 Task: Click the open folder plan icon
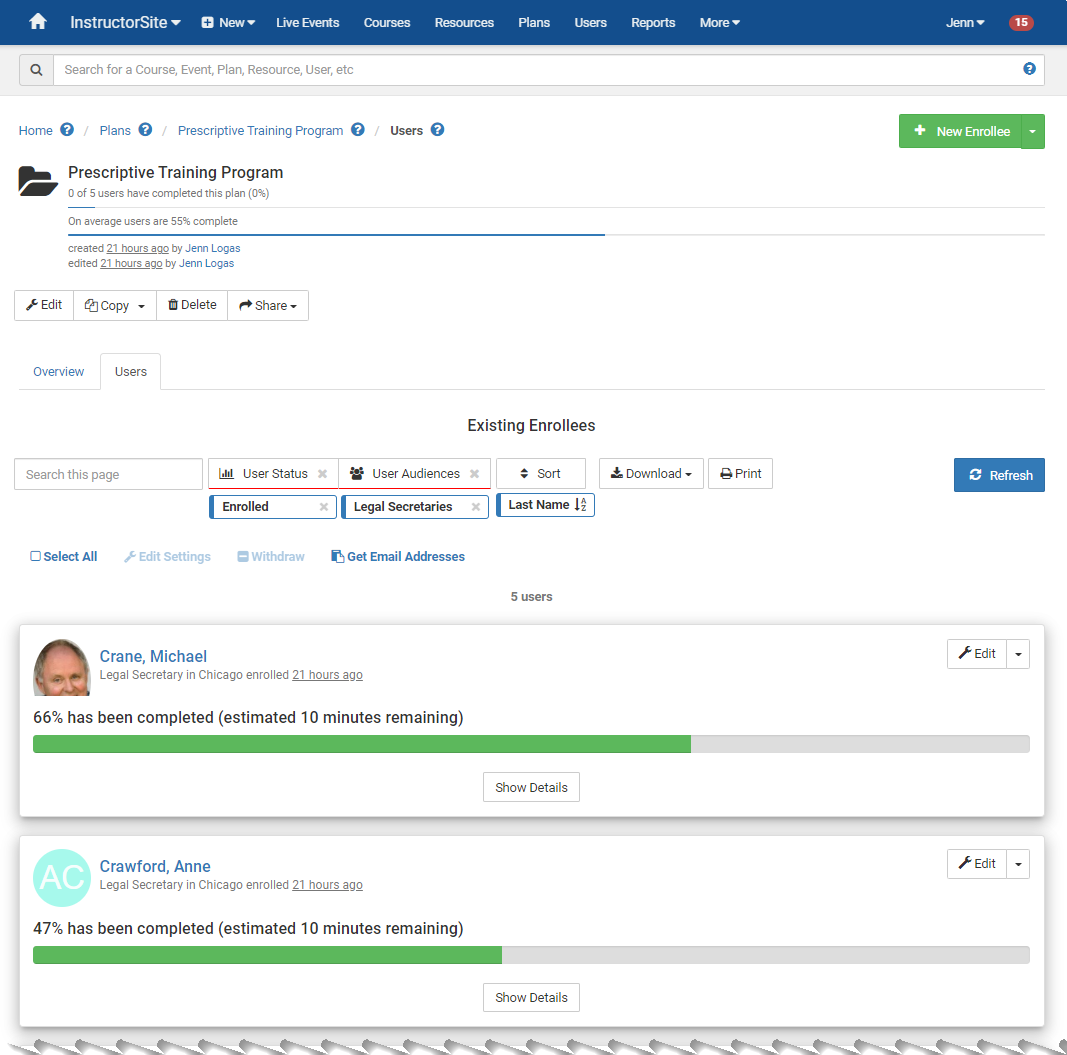pyautogui.click(x=37, y=181)
